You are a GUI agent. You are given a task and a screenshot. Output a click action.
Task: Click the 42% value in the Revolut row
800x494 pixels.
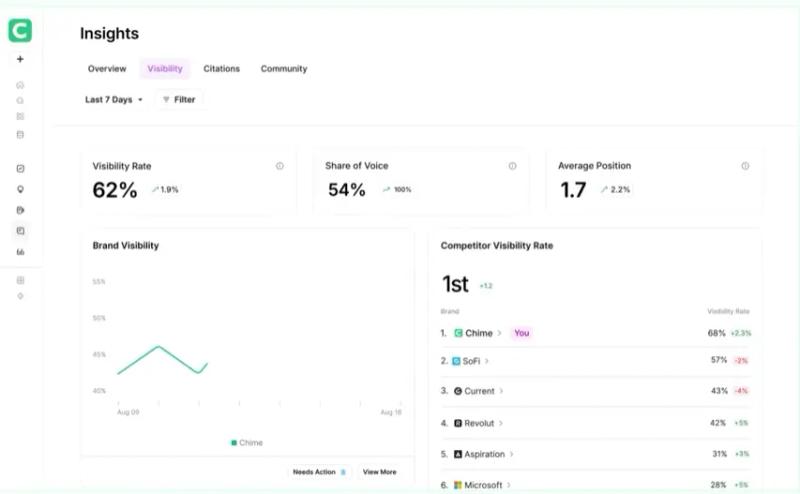(x=718, y=423)
